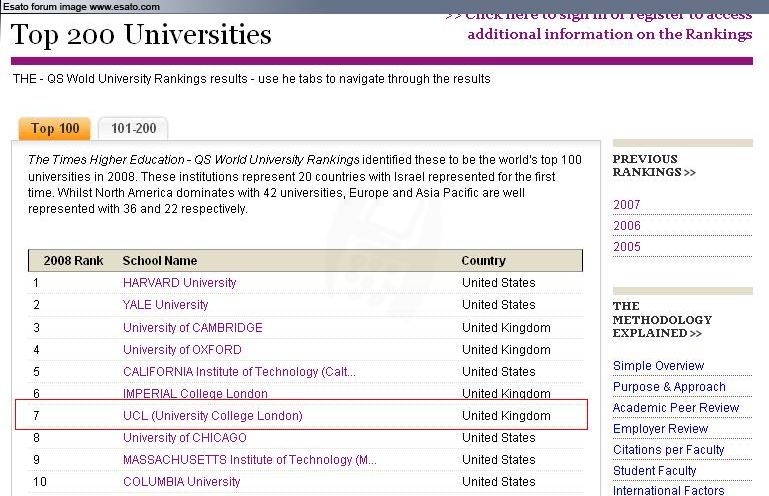Click the School Name column header

click(x=160, y=261)
